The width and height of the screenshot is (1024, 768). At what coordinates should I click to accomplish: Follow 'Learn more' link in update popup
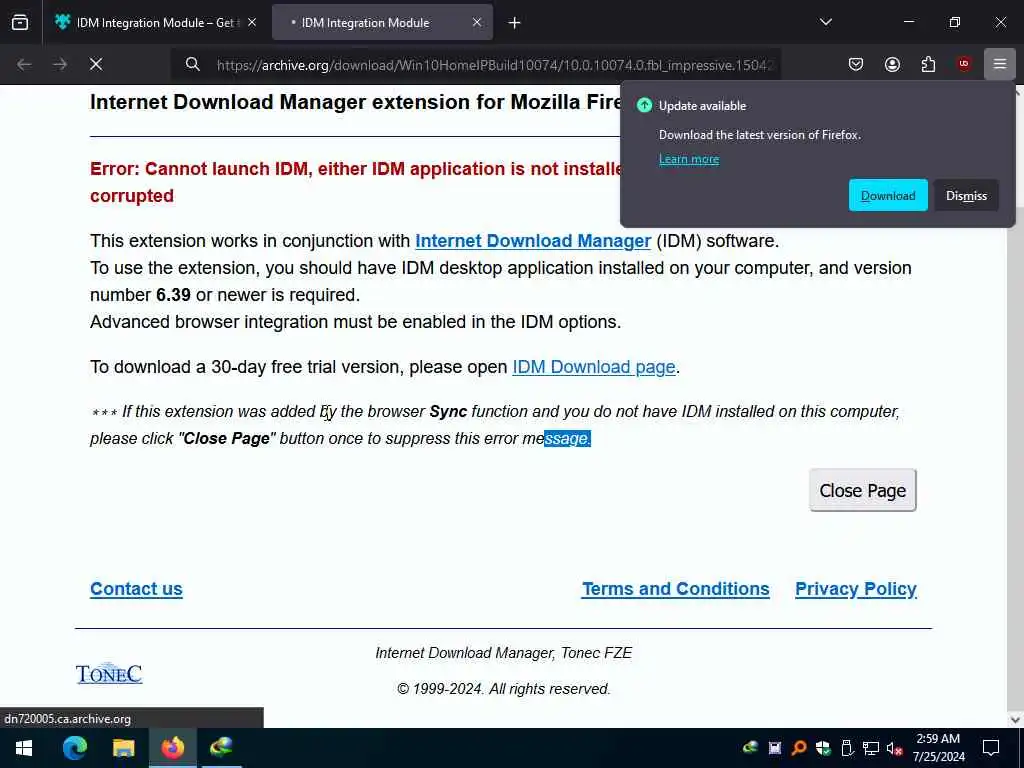pyautogui.click(x=688, y=159)
